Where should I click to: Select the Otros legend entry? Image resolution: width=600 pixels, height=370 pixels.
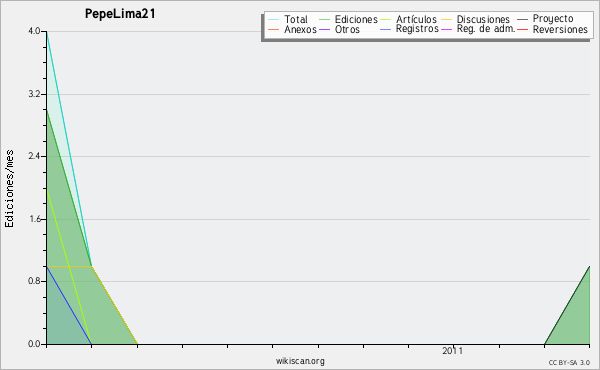click(x=347, y=29)
